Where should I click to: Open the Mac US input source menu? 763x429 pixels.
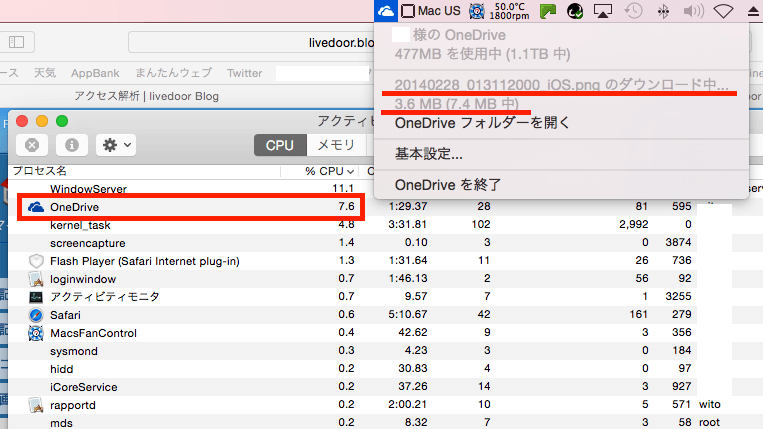click(x=430, y=11)
